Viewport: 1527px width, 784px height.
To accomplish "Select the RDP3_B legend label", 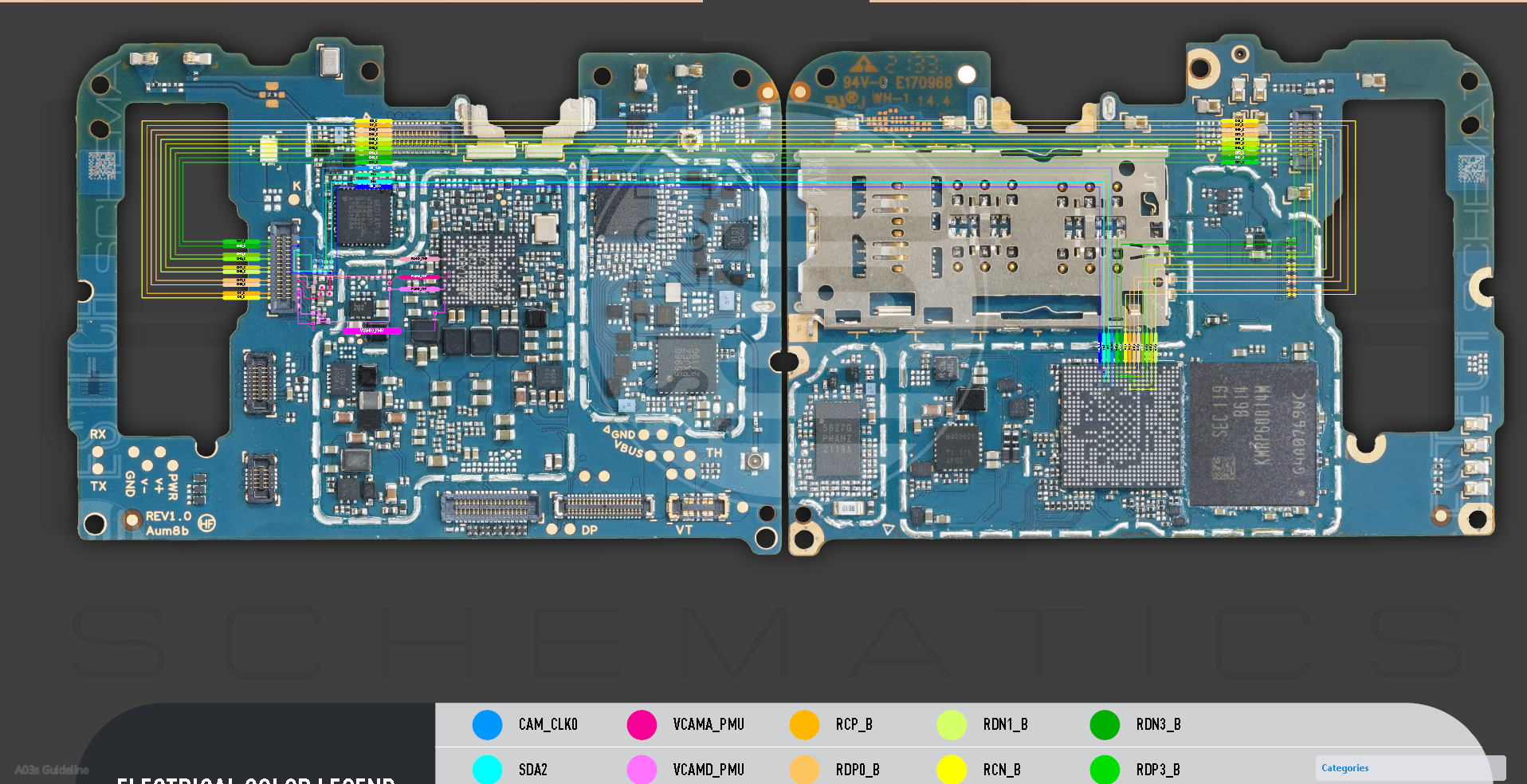I will pyautogui.click(x=1158, y=770).
